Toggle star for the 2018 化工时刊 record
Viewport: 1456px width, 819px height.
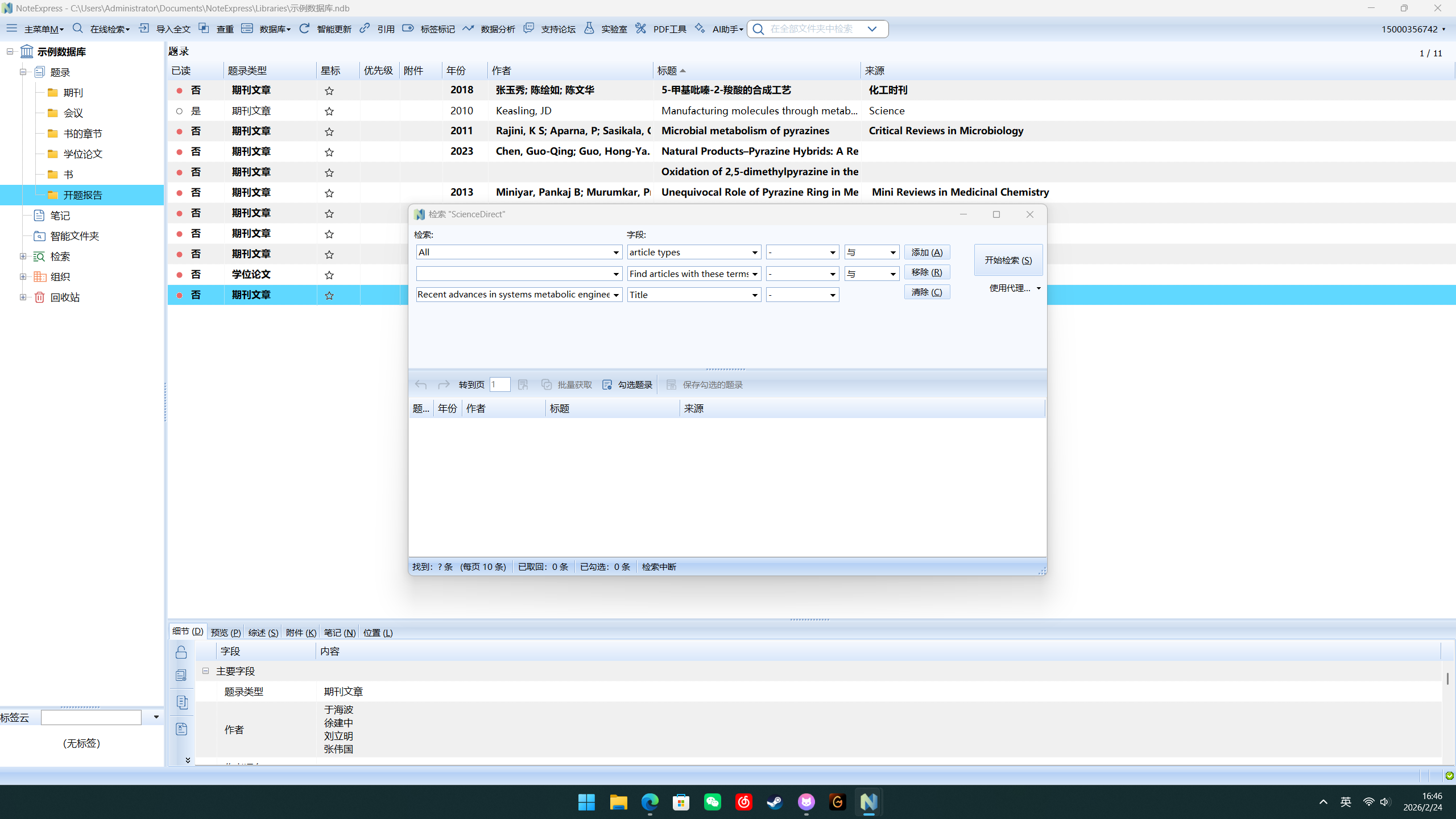329,90
